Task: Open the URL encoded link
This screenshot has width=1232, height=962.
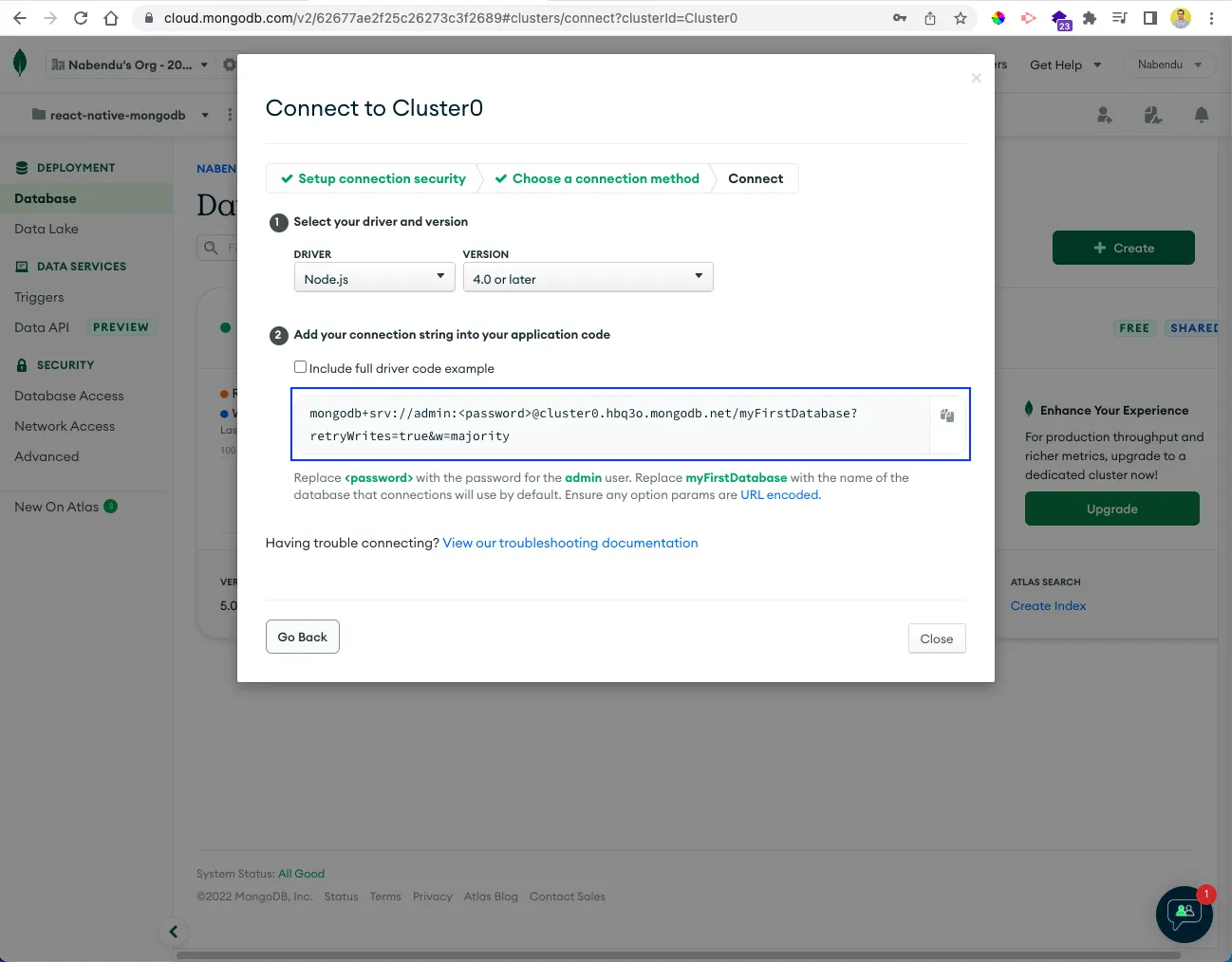Action: 780,494
